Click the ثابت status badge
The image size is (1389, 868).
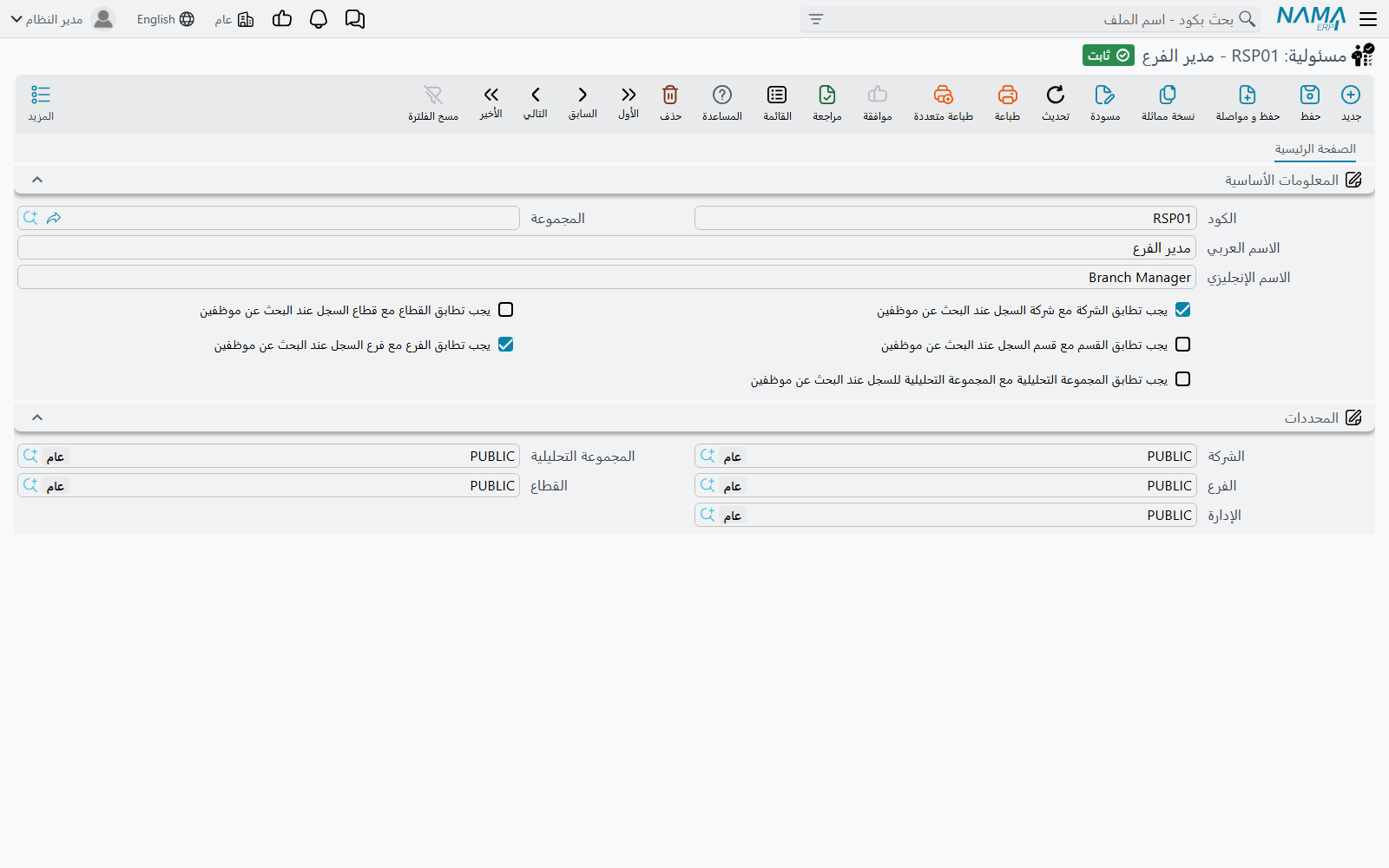click(x=1109, y=56)
